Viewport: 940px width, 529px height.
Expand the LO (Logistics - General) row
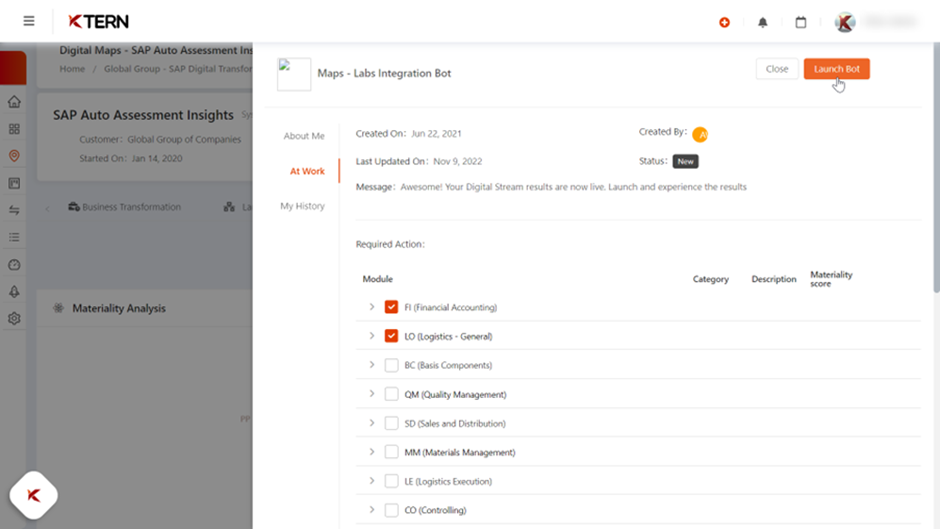372,336
